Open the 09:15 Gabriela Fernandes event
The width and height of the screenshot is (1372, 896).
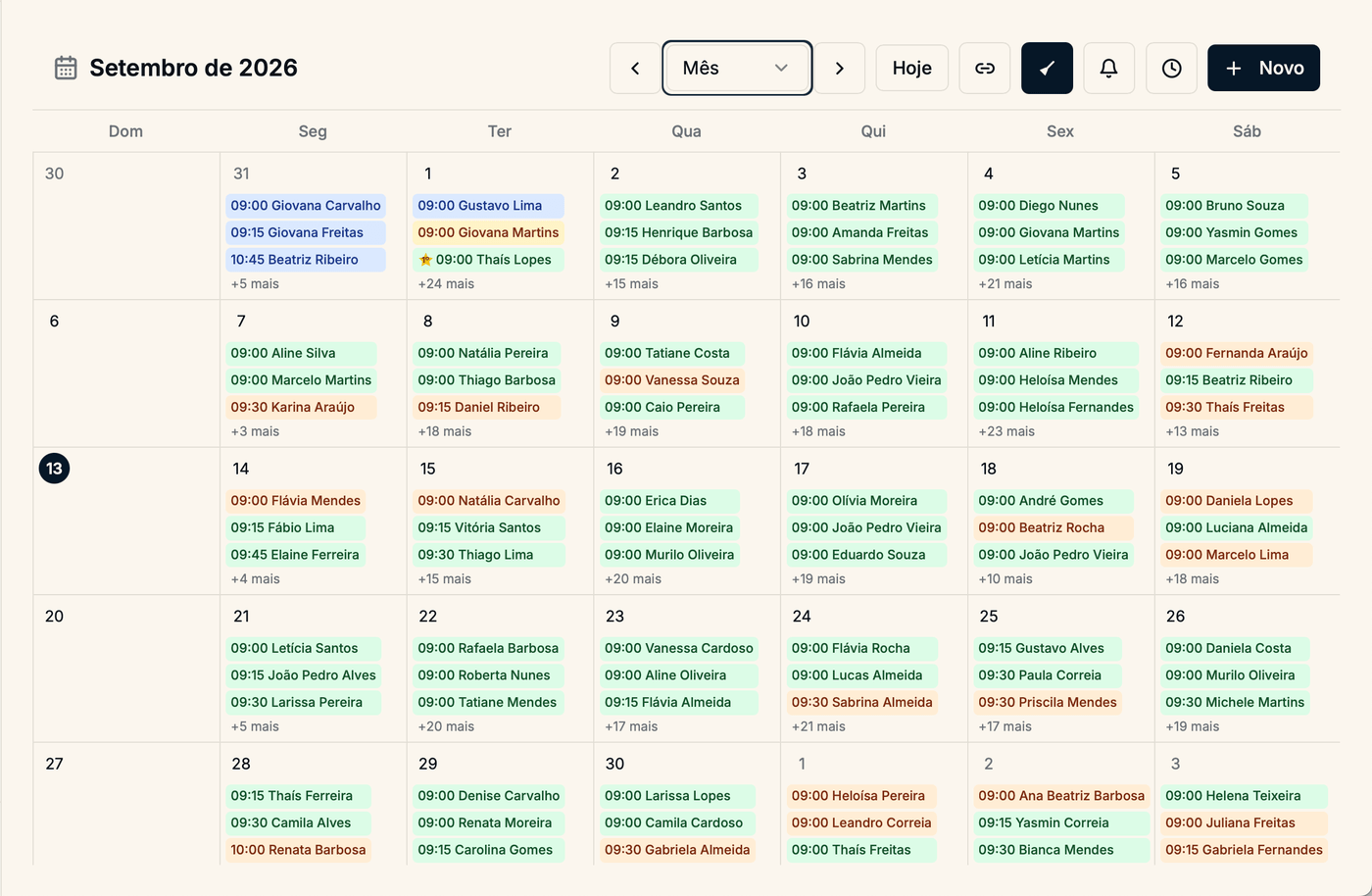point(1245,850)
